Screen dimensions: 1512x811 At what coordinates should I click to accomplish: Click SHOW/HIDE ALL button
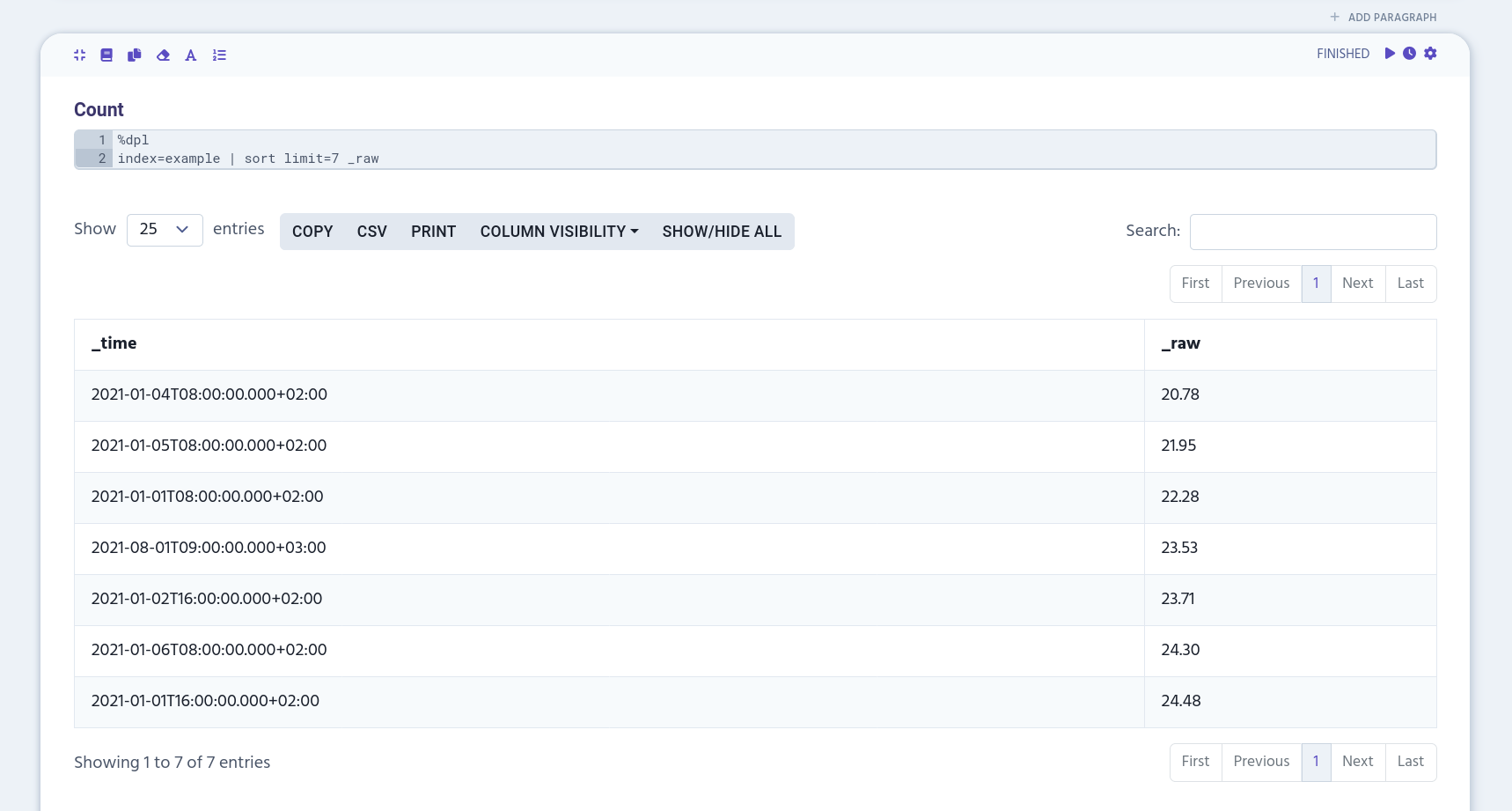coord(722,232)
